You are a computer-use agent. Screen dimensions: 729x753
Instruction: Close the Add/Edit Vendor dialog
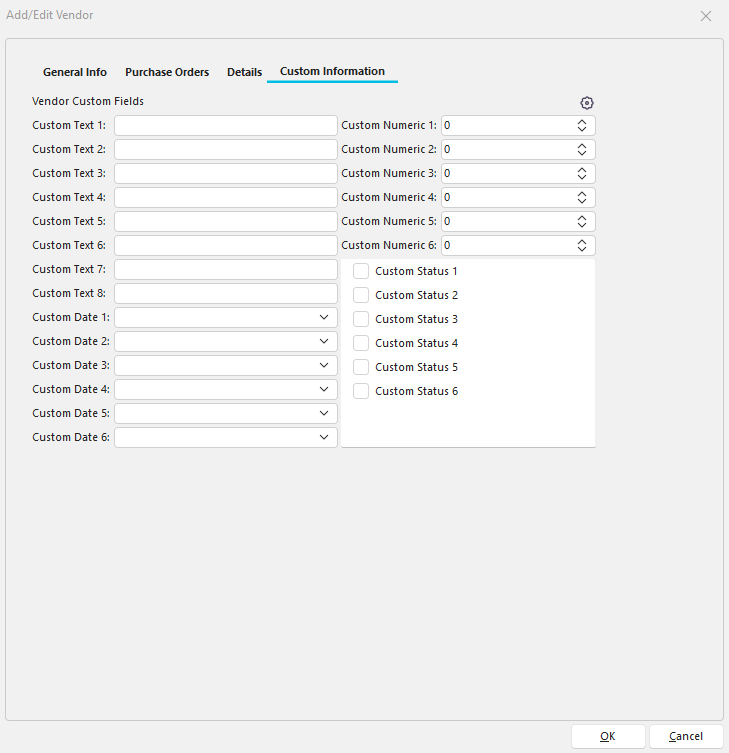[x=706, y=16]
